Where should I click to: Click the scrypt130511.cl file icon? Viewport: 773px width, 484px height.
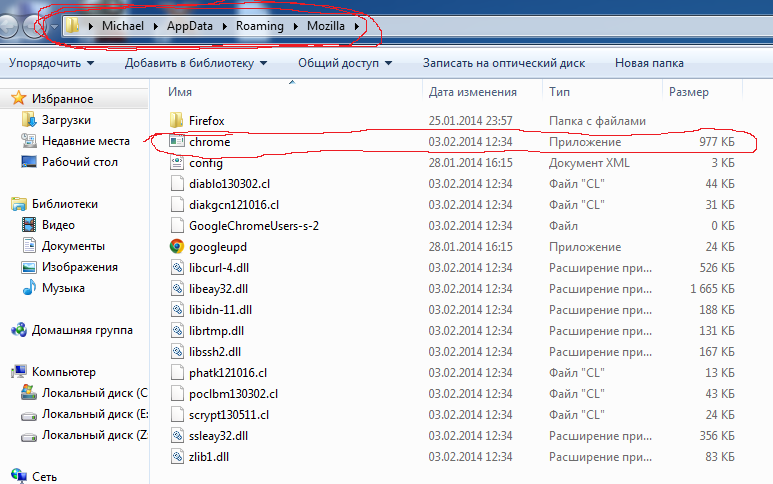(176, 415)
